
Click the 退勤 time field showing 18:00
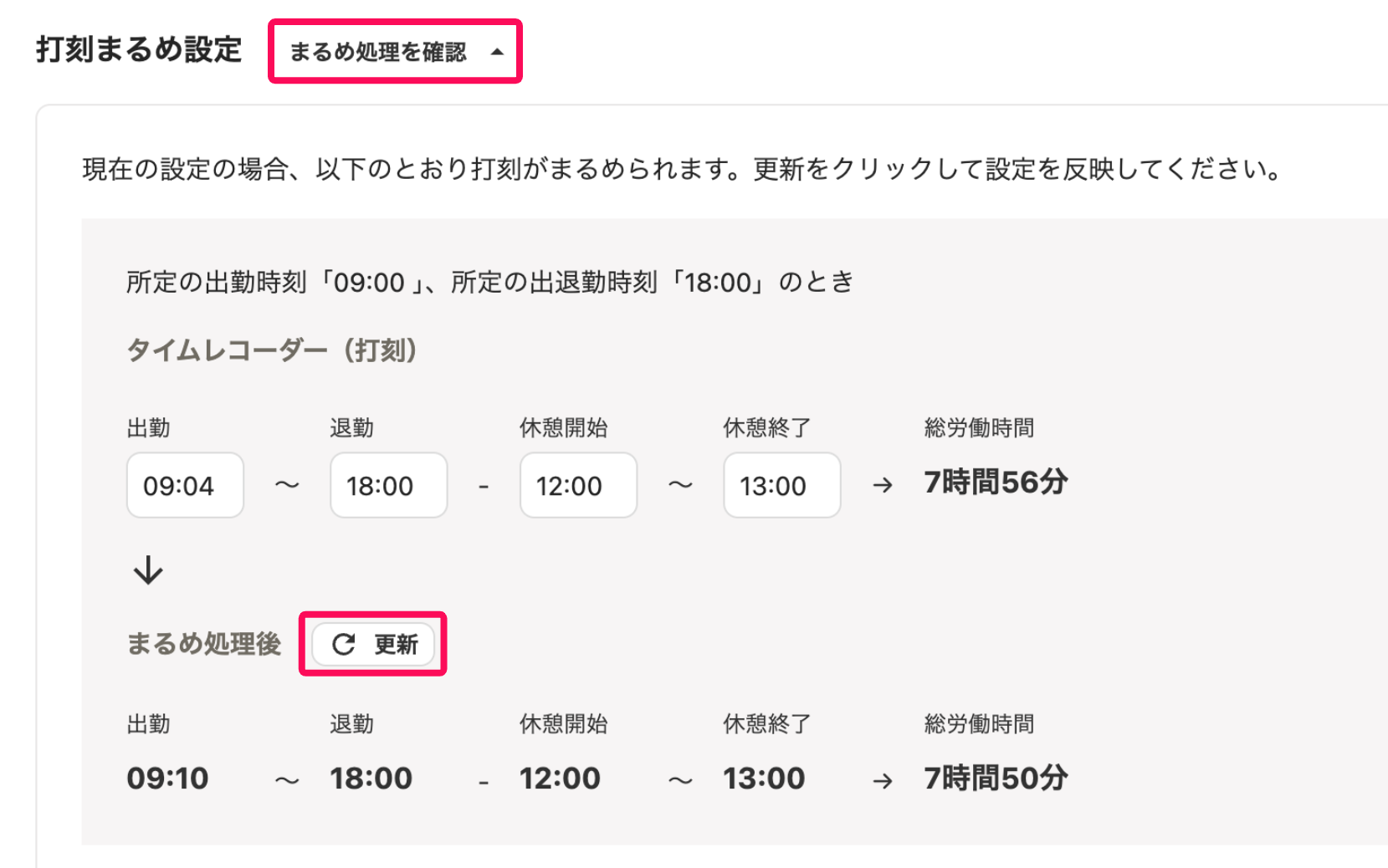click(x=388, y=485)
